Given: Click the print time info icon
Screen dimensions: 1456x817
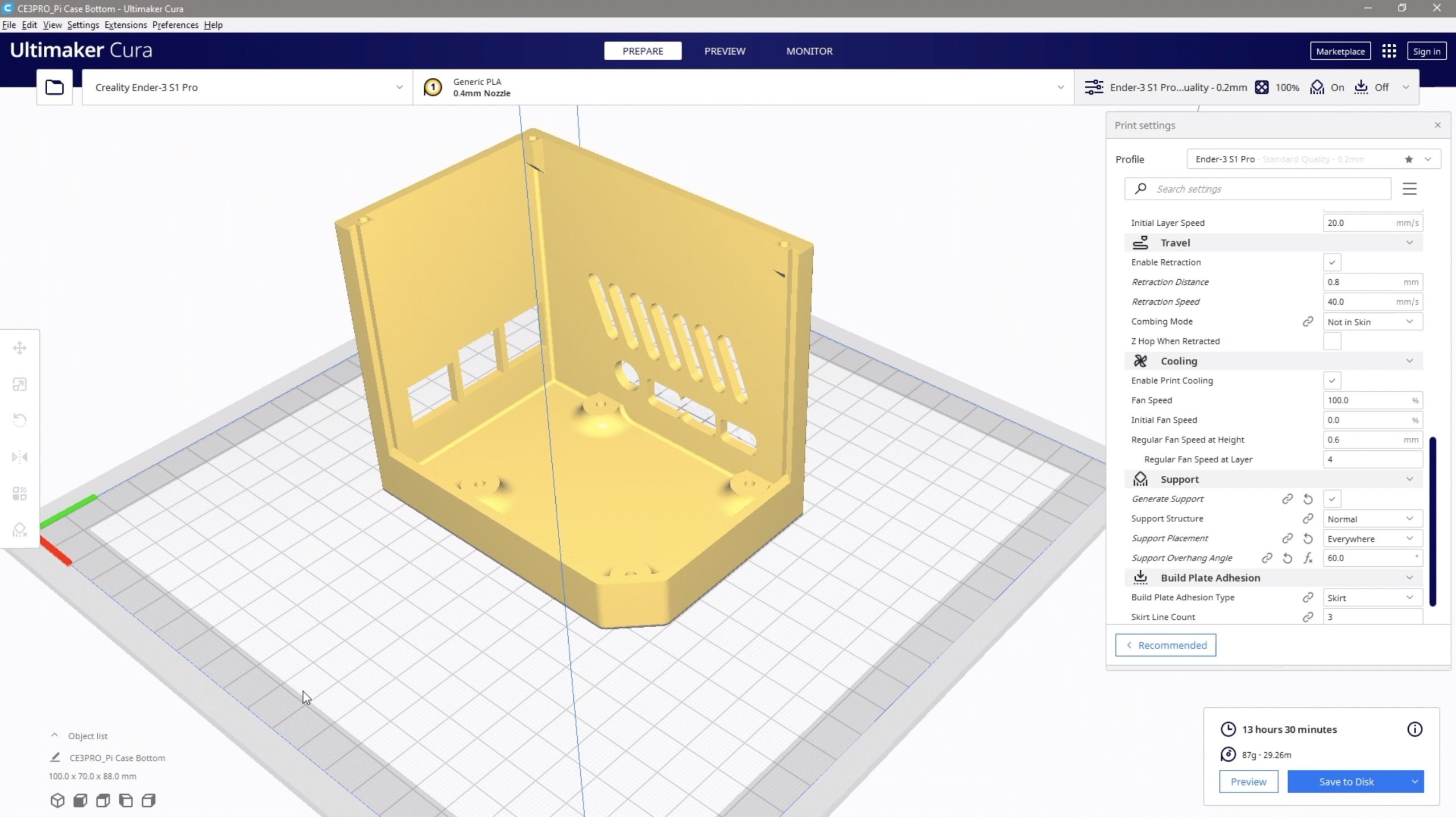Looking at the screenshot, I should [x=1414, y=729].
